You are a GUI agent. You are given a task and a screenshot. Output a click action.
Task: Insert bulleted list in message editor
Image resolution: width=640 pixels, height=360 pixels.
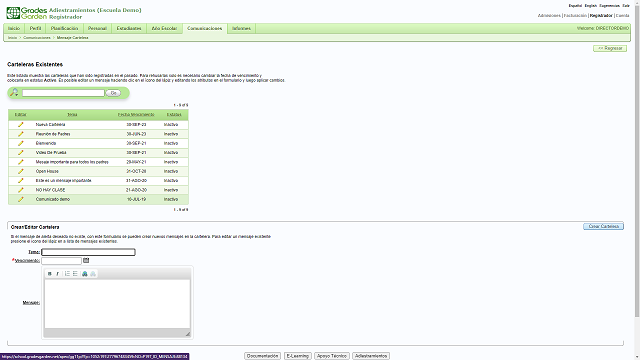tap(75, 274)
